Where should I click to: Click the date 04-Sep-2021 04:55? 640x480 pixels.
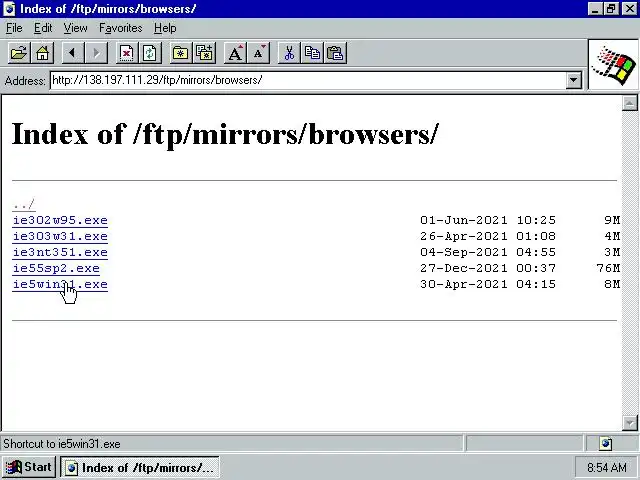coord(488,252)
